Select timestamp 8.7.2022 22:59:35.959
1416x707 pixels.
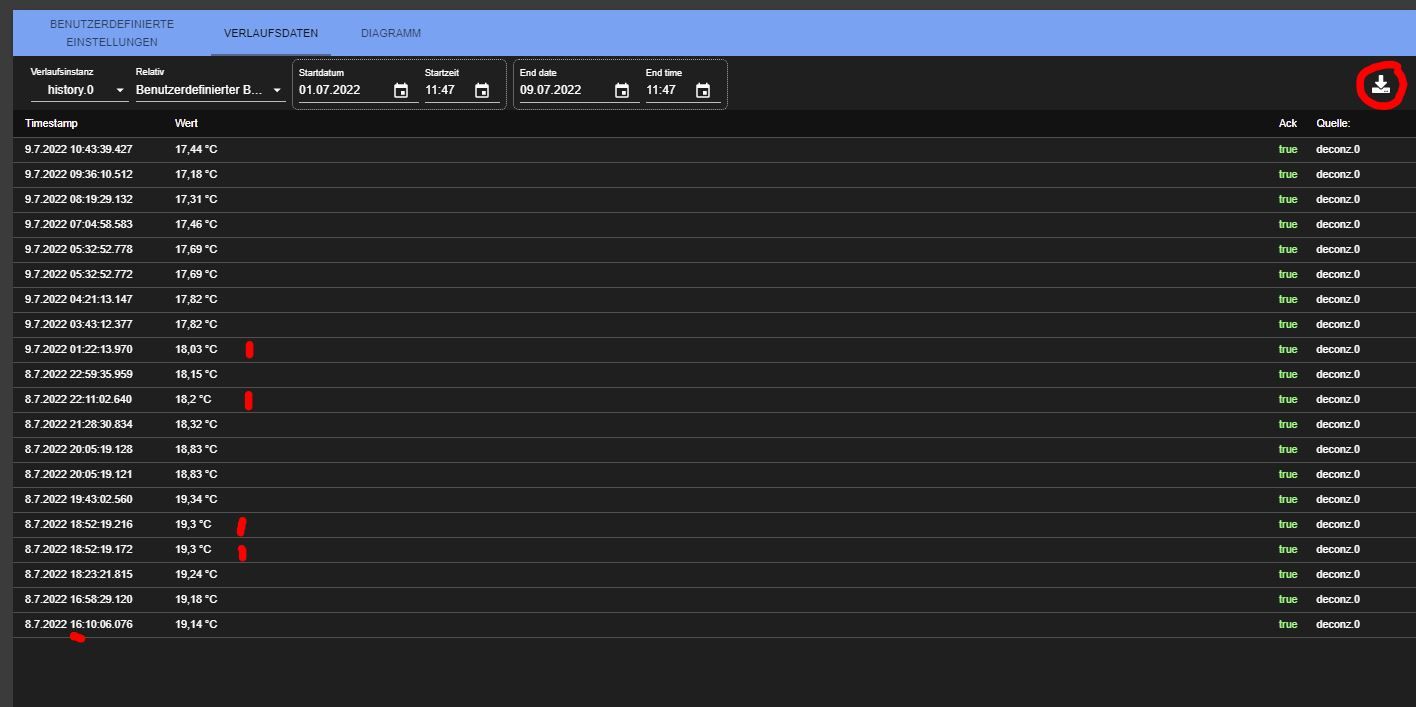click(79, 374)
